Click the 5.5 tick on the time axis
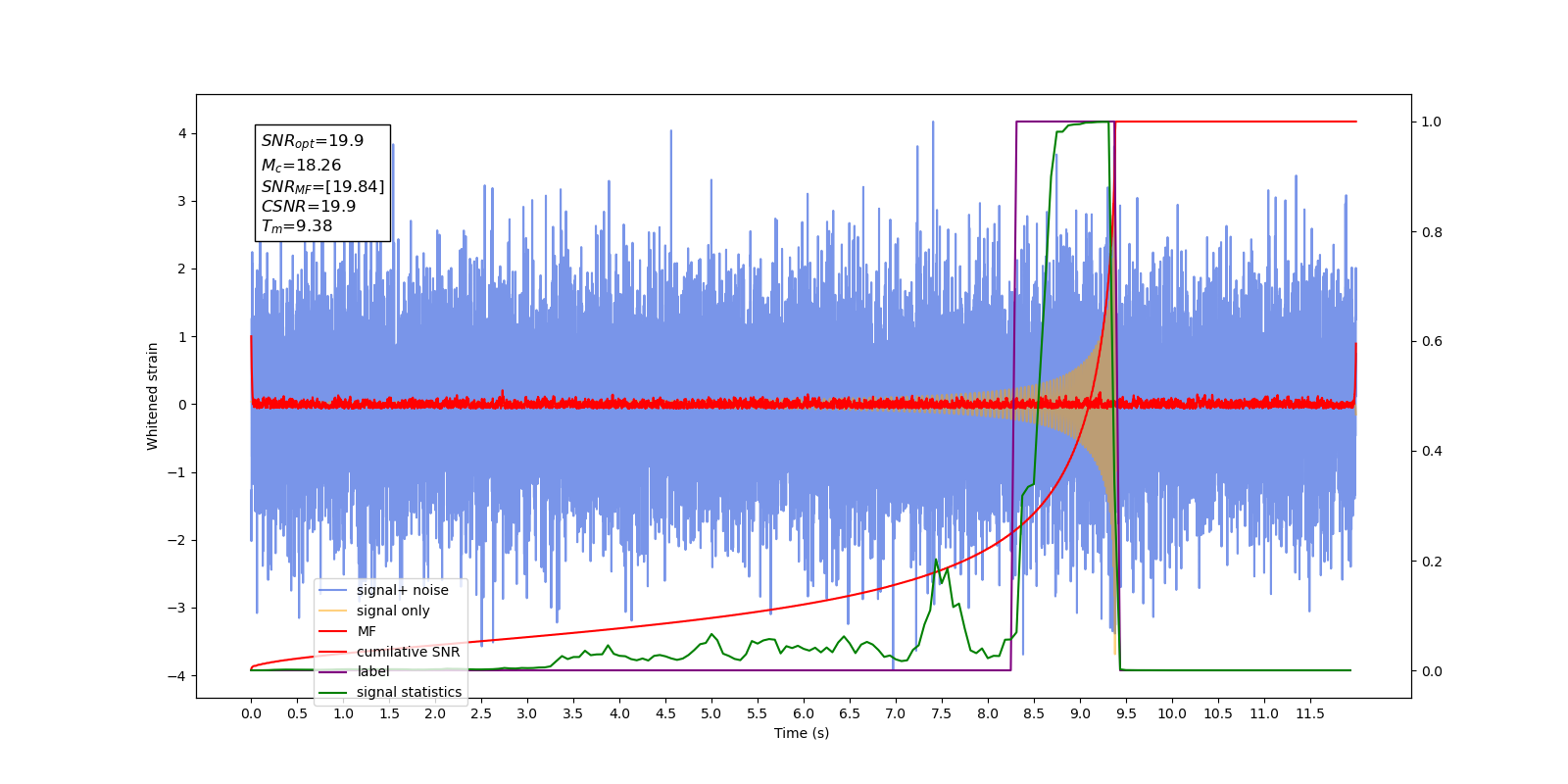The image size is (1568, 784). tap(758, 713)
